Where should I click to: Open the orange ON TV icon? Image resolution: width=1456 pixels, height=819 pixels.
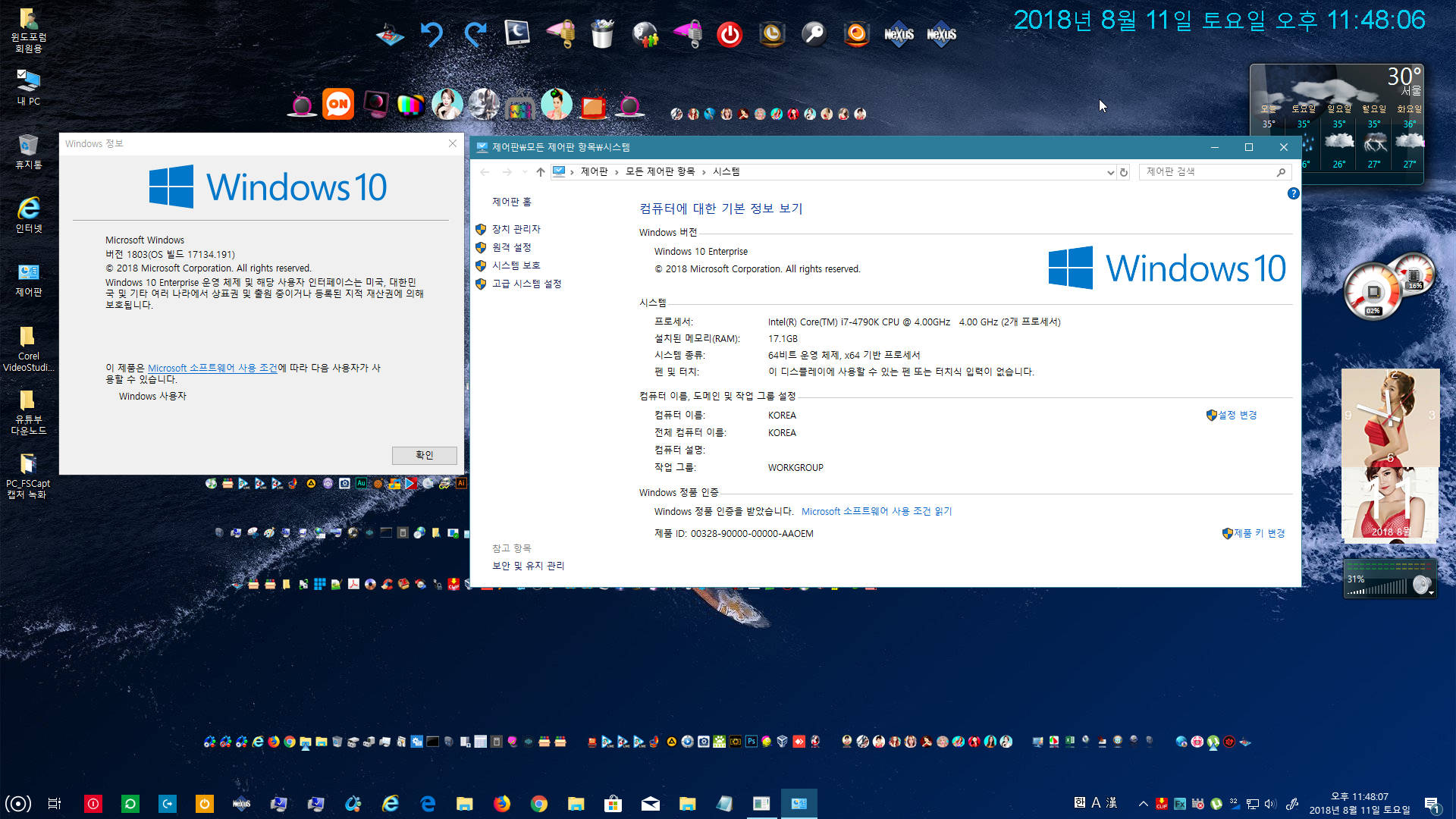[338, 104]
